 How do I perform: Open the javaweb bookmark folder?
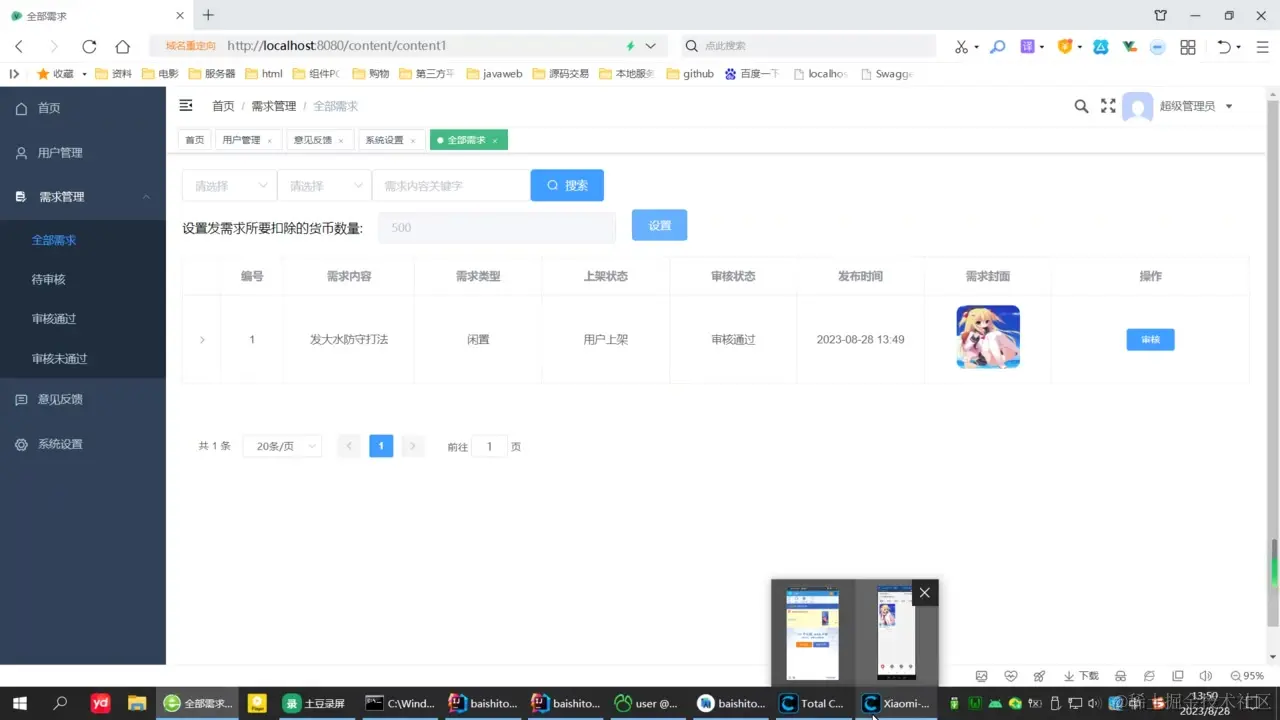point(495,74)
